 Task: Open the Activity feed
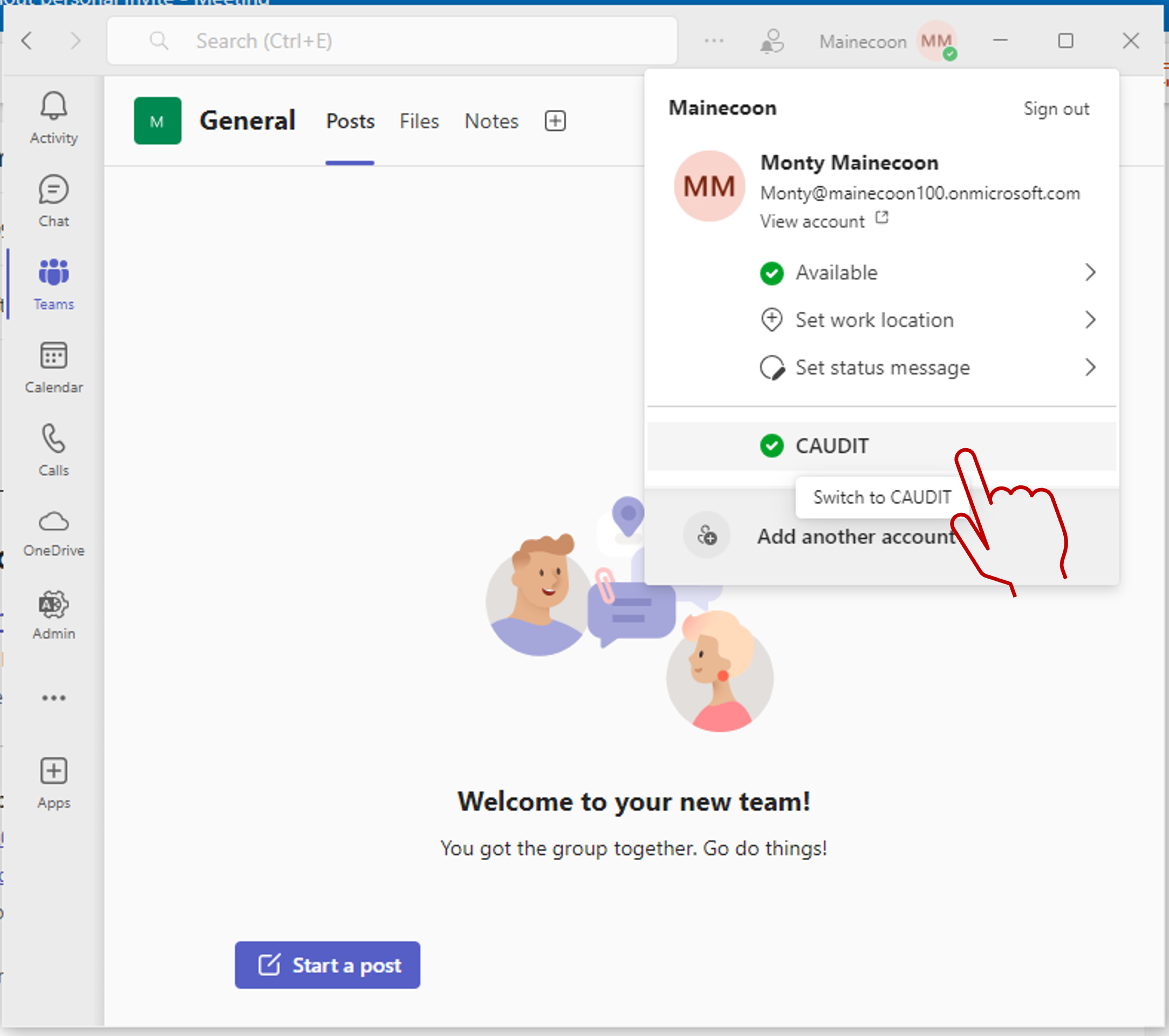[54, 118]
